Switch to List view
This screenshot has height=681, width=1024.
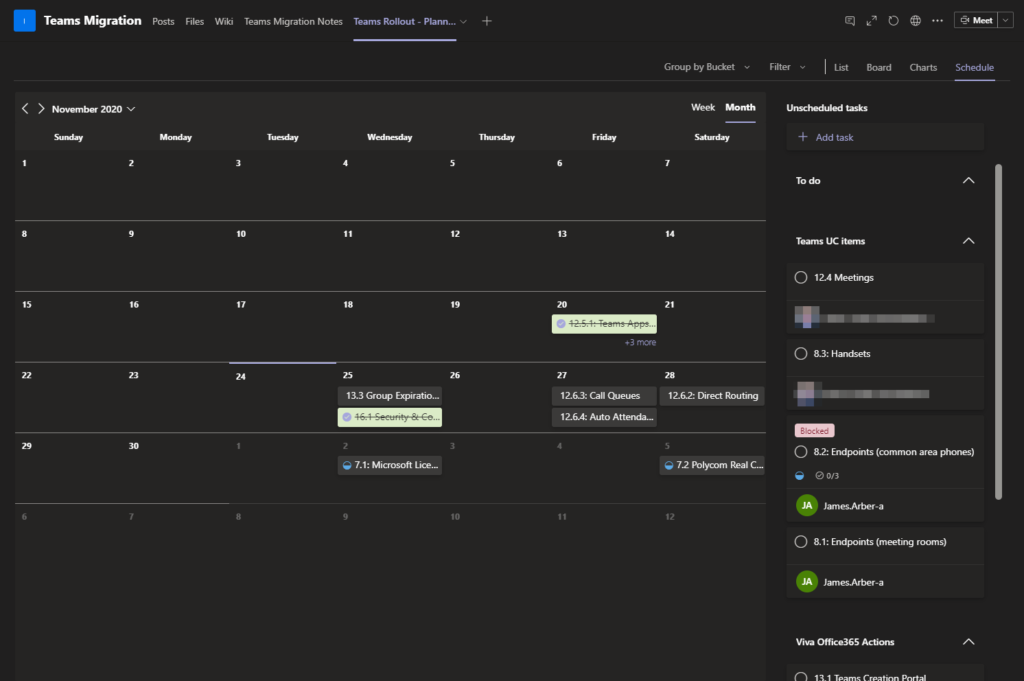point(841,67)
